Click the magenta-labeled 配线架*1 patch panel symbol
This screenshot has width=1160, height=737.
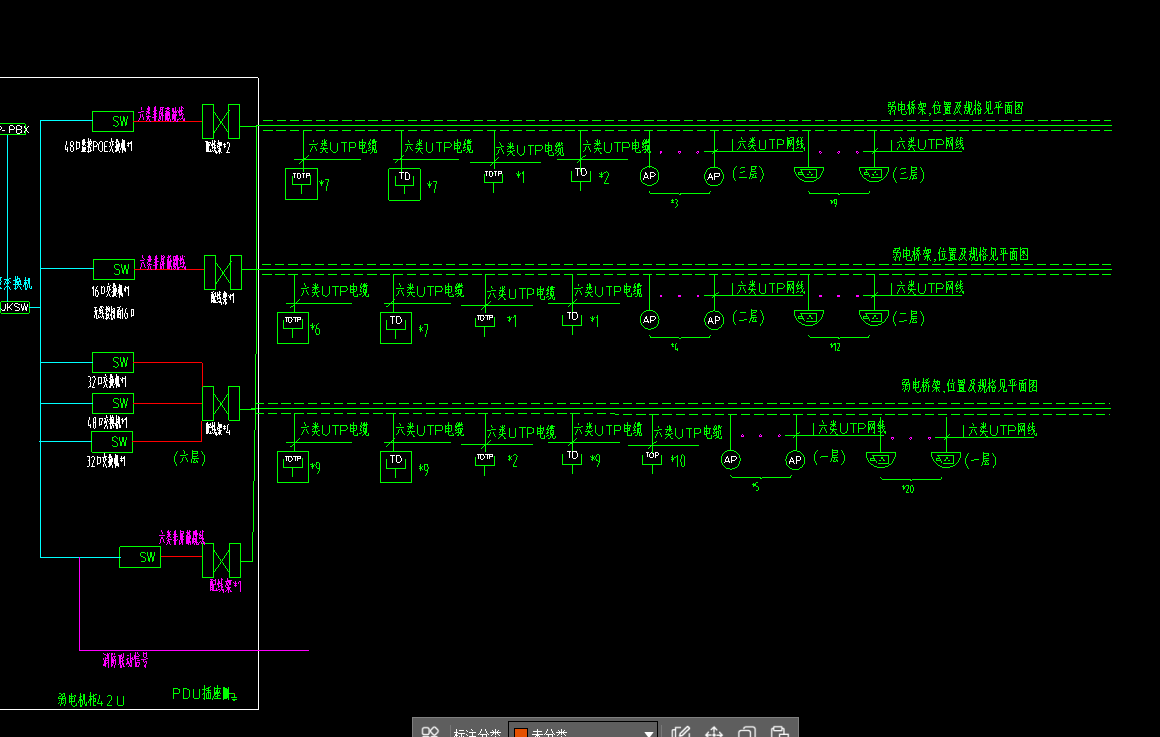tap(222, 560)
